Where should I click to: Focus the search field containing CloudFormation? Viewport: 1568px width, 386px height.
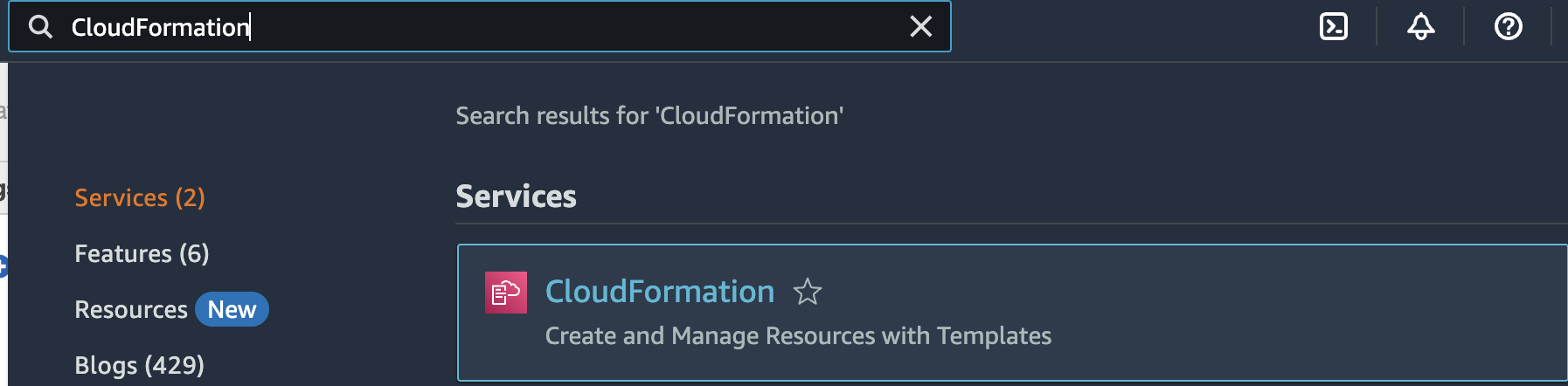(x=480, y=27)
